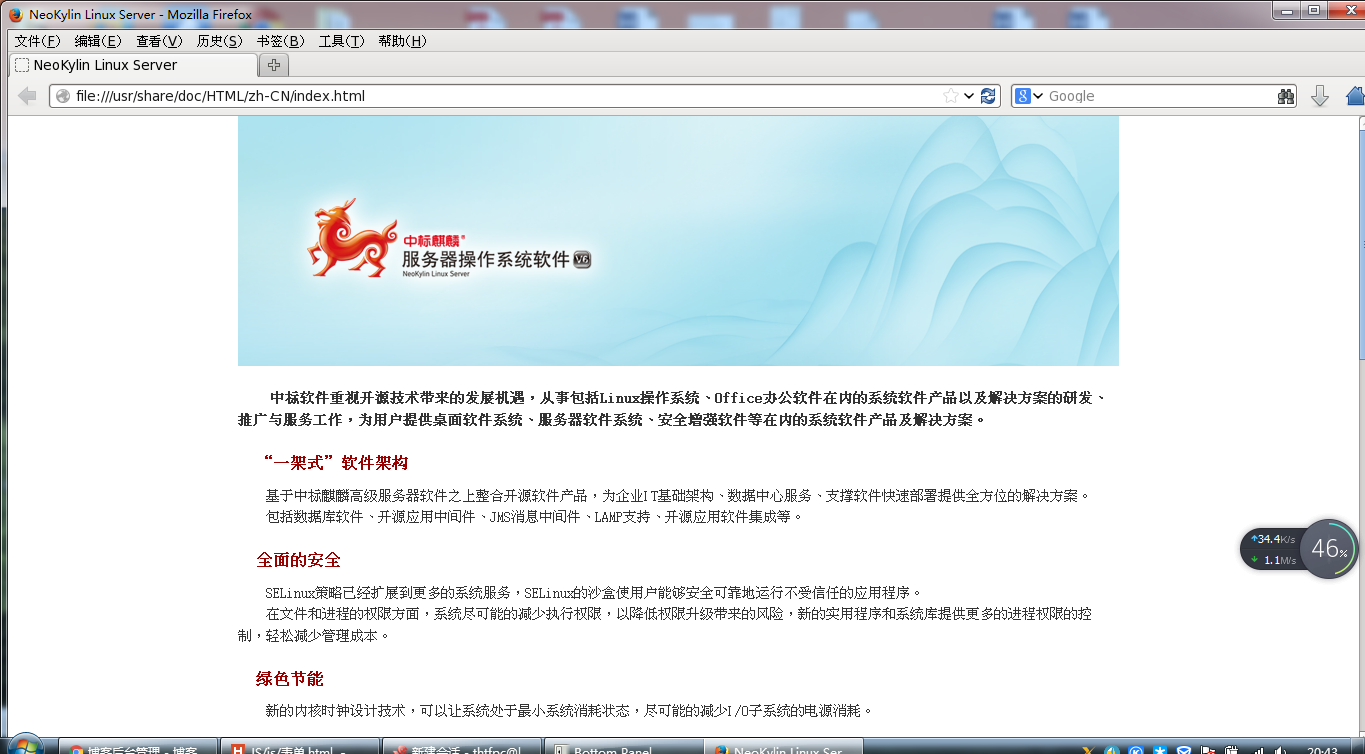Open the 编辑(E) menu

[98, 41]
